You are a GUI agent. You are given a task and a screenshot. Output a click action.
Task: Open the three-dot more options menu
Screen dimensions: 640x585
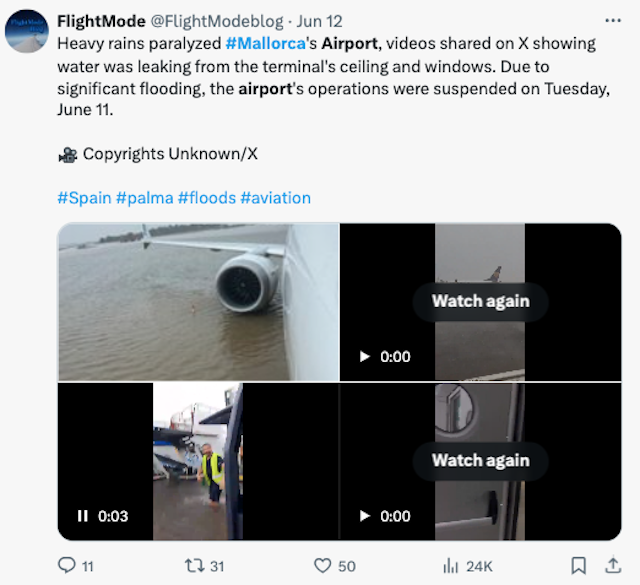pos(613,20)
